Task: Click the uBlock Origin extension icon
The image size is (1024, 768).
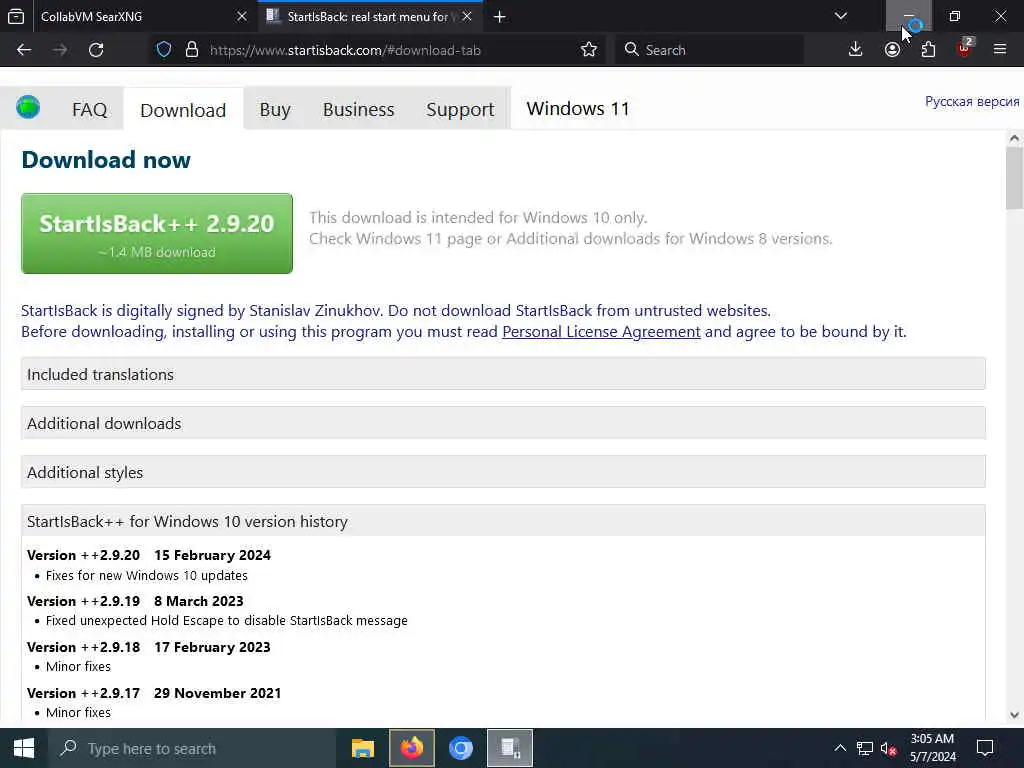Action: tap(965, 48)
